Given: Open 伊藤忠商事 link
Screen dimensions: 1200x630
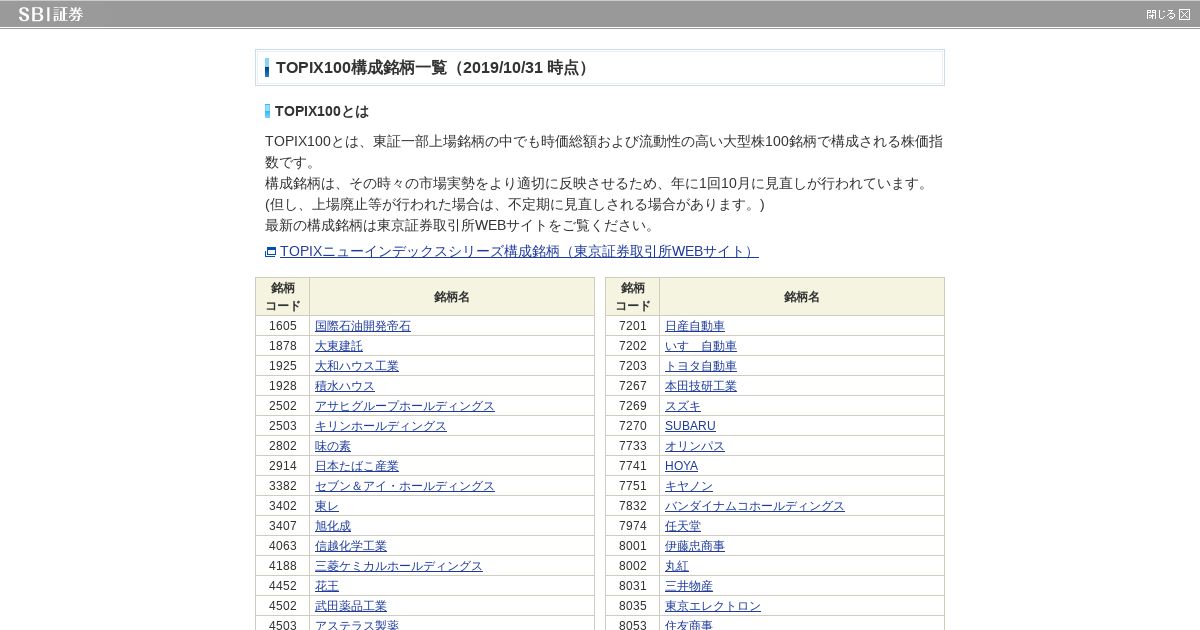Looking at the screenshot, I should tap(695, 546).
